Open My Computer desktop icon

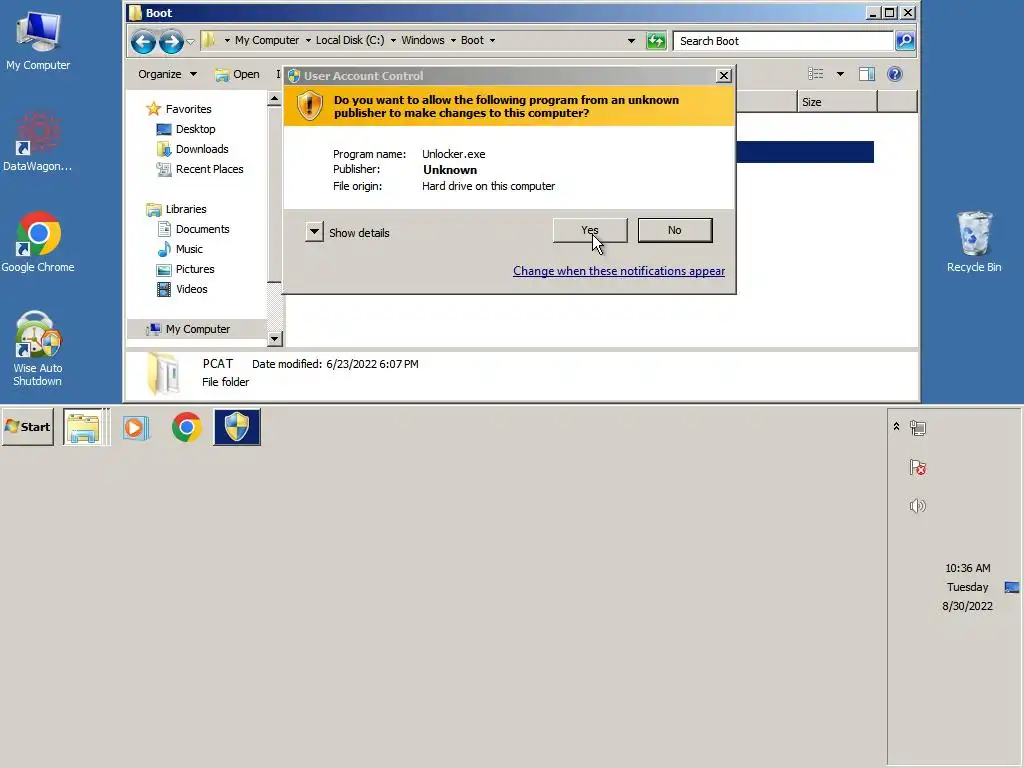coord(38,41)
